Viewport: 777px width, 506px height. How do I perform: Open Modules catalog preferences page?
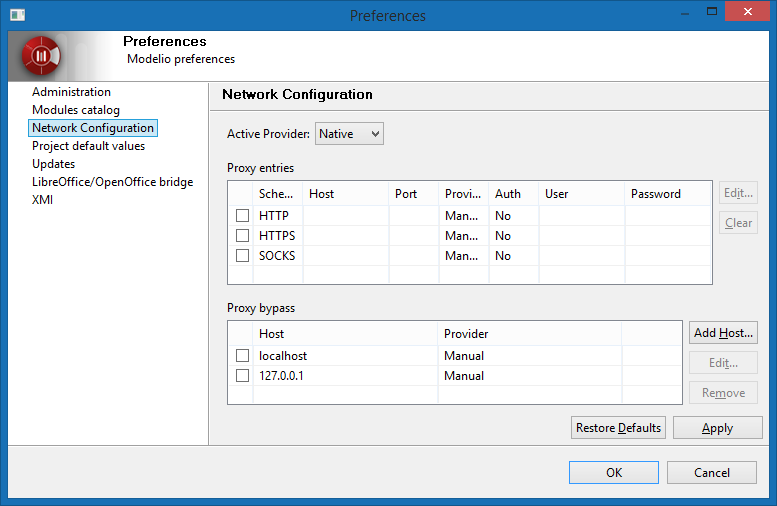coord(76,110)
